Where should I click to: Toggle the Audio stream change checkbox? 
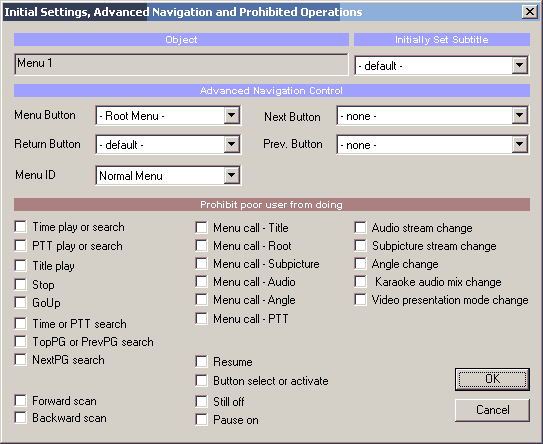point(360,228)
